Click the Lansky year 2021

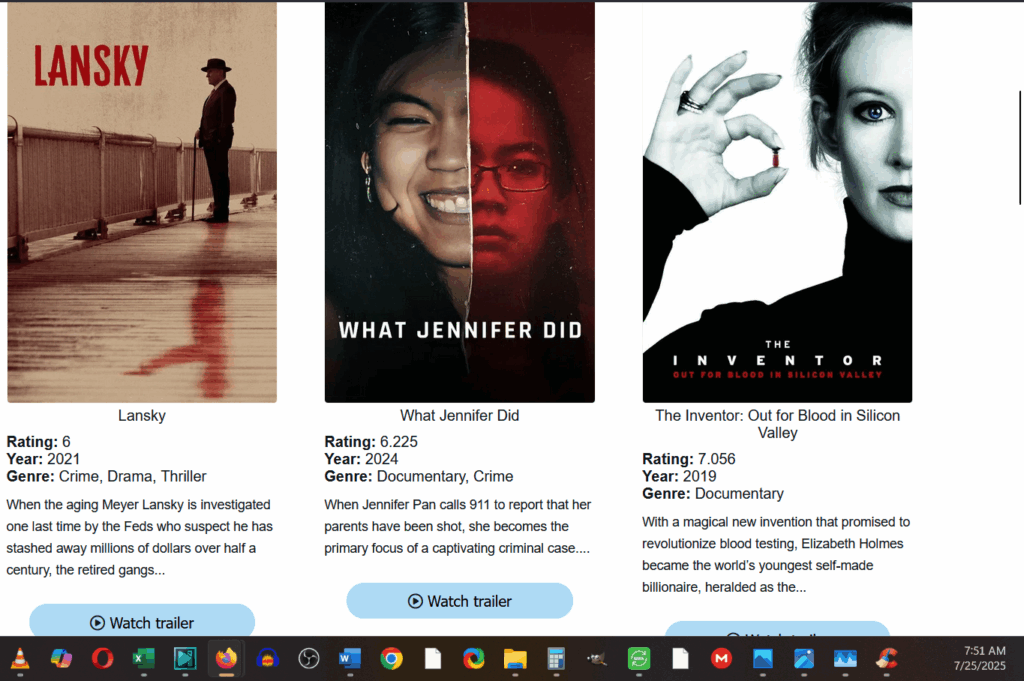click(63, 459)
